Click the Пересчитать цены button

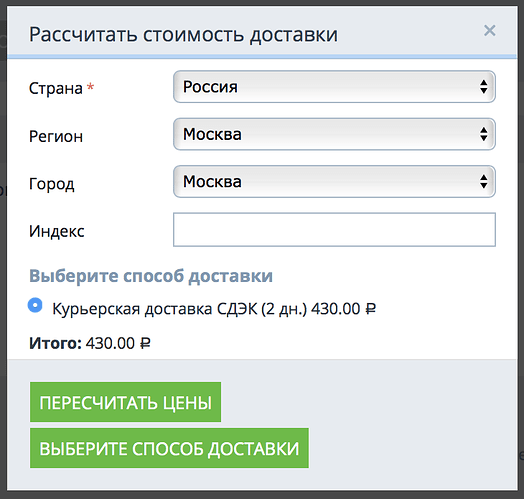click(x=125, y=402)
